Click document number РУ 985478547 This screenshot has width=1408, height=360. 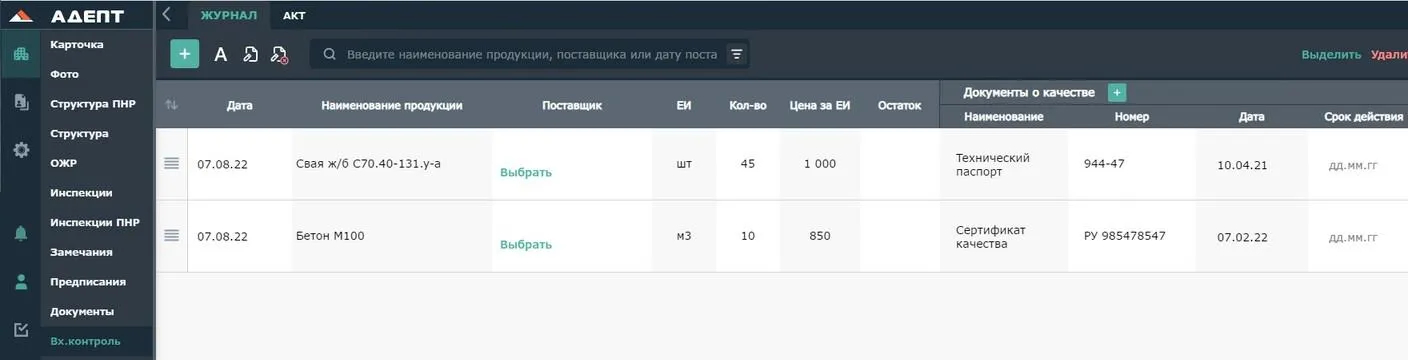pyautogui.click(x=1124, y=236)
